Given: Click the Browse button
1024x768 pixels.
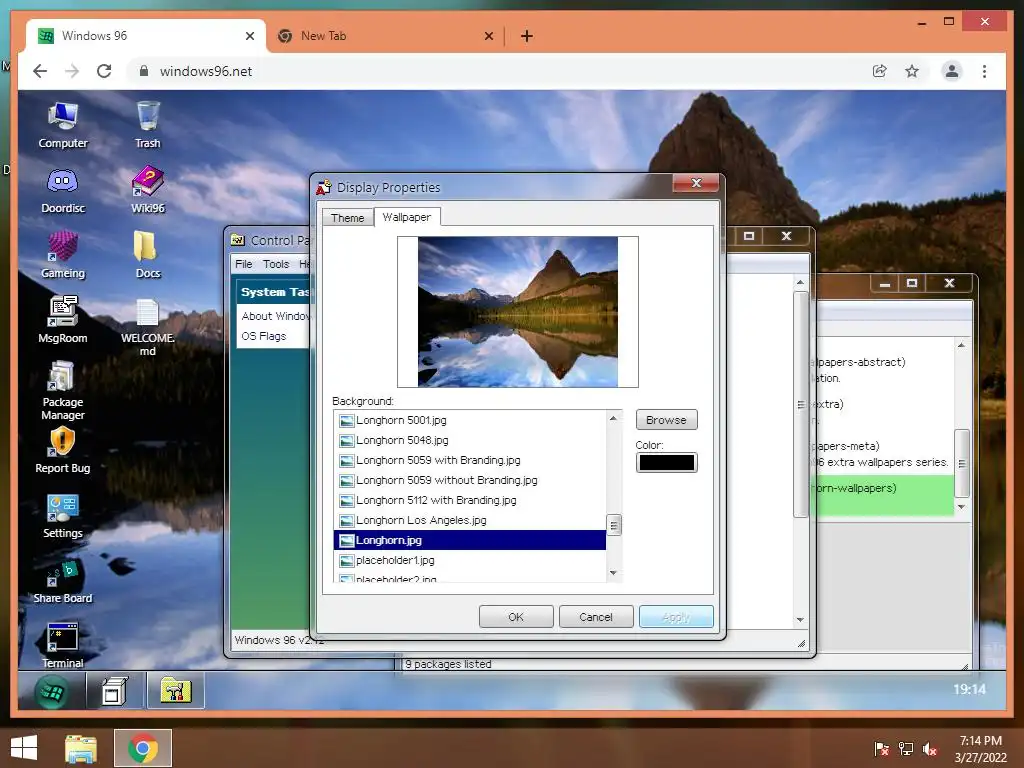Looking at the screenshot, I should [x=666, y=420].
